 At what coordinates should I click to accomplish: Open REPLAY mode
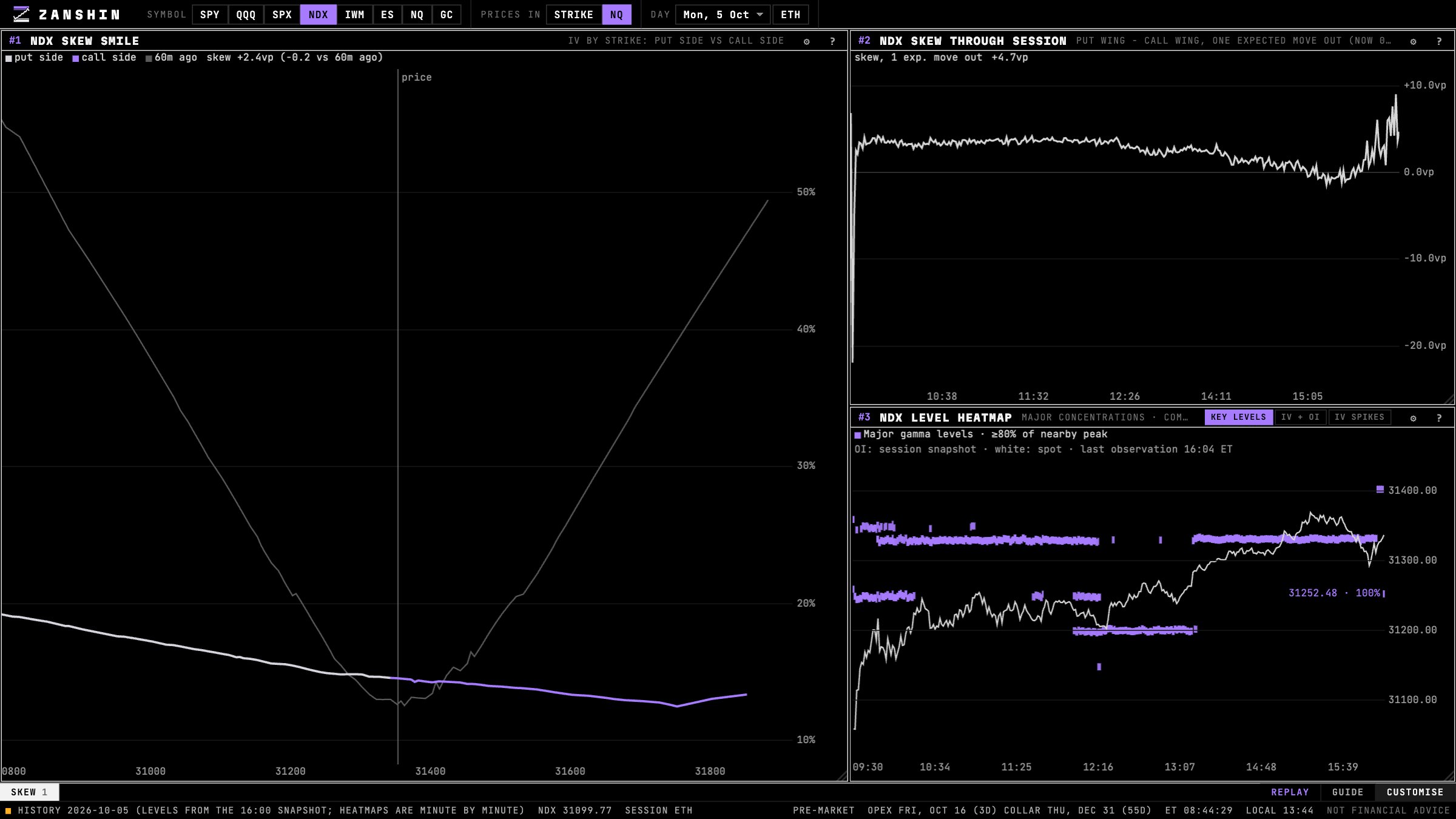point(1290,792)
